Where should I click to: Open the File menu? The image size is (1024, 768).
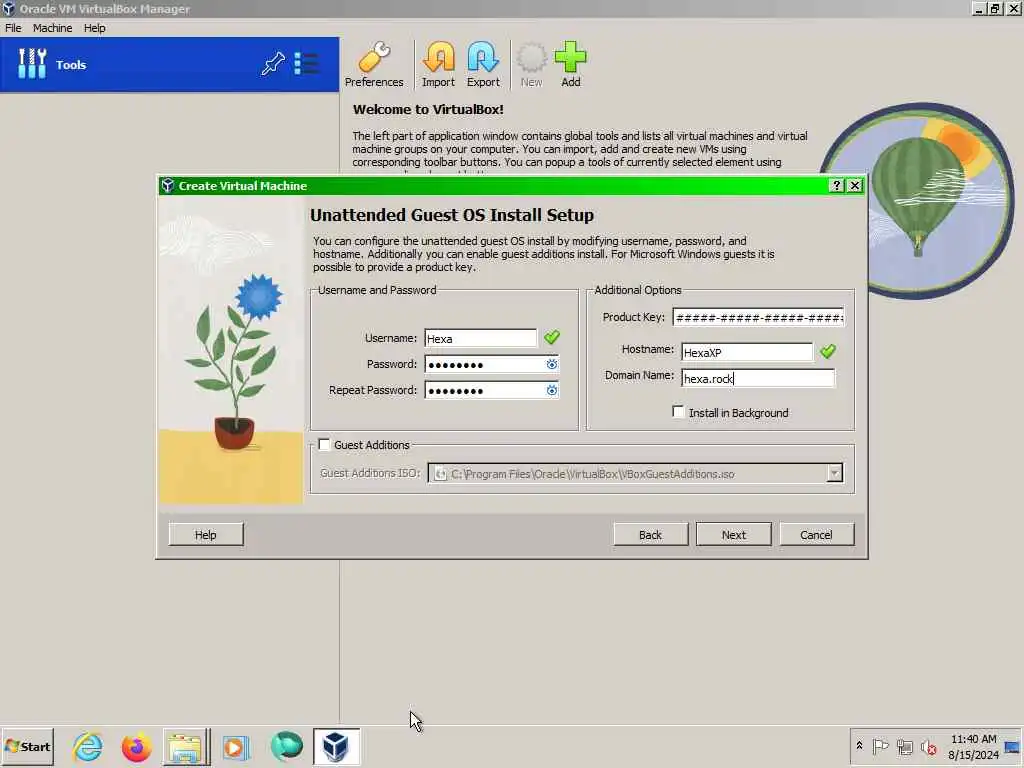point(13,28)
